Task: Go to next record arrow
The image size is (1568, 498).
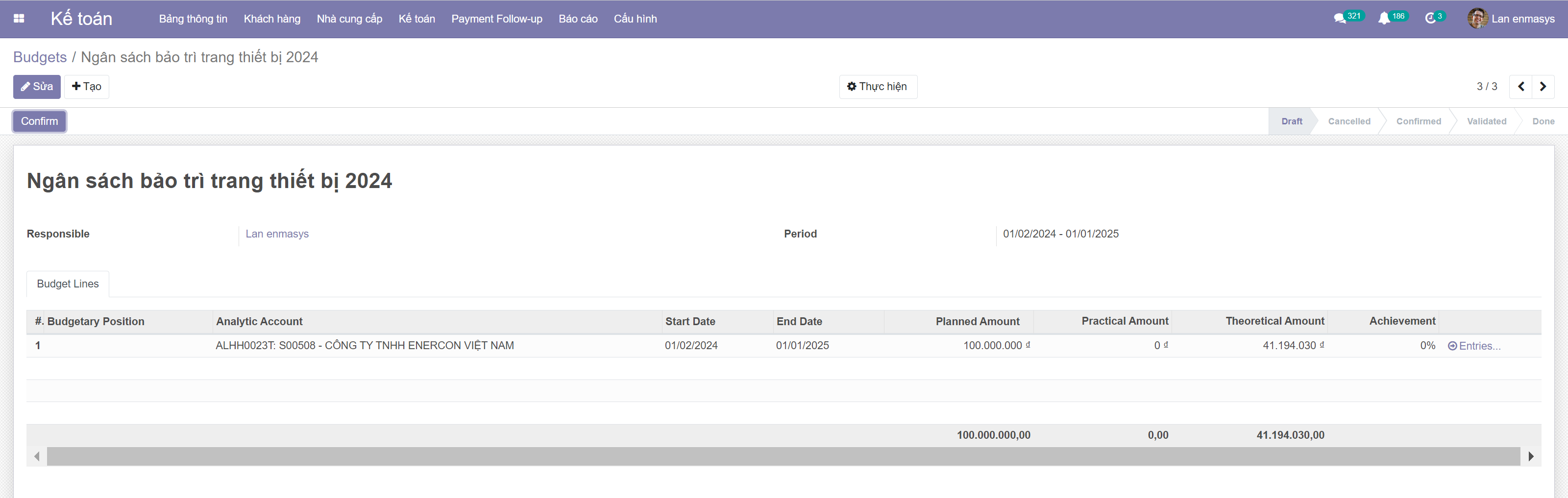Action: point(1543,87)
